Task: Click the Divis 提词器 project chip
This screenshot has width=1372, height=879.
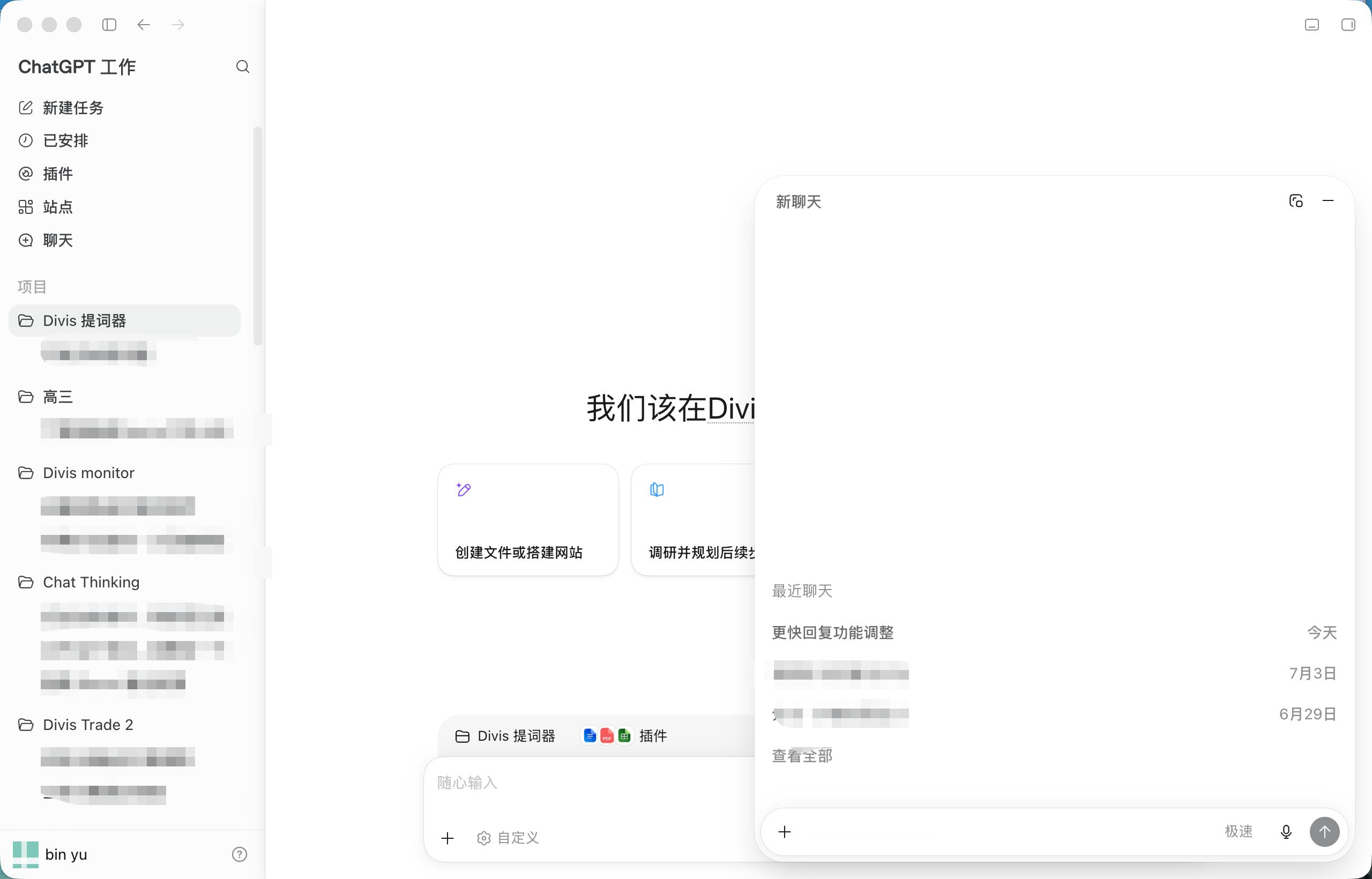Action: (505, 736)
